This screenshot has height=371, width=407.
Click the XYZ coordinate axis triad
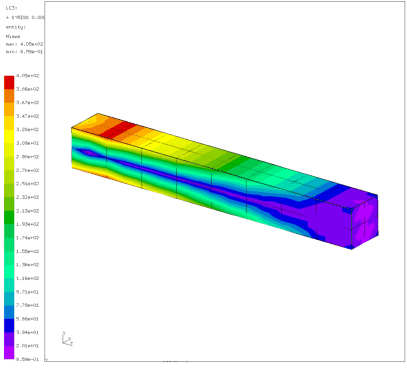(x=67, y=339)
